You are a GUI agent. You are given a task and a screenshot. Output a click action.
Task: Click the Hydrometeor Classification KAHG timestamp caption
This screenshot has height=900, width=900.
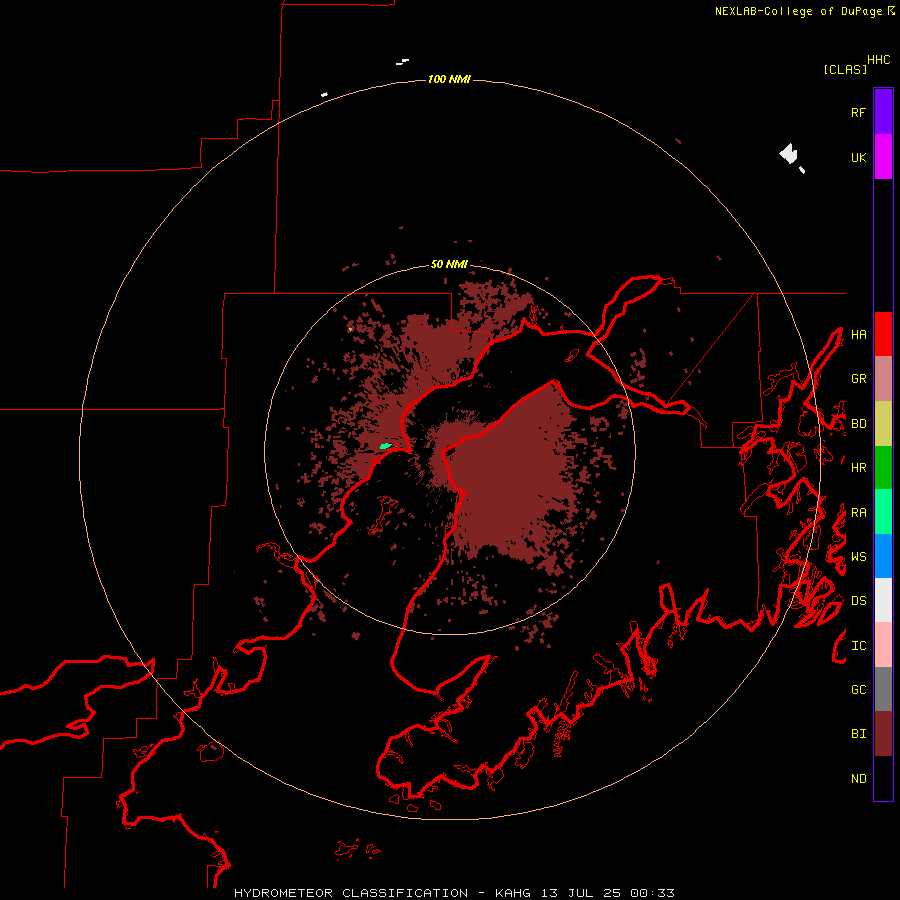(x=454, y=893)
